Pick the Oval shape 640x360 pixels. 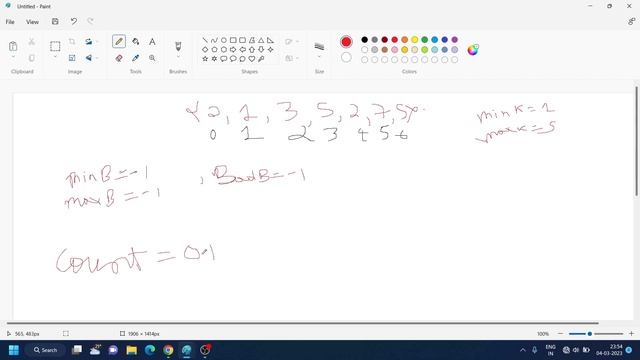[224, 40]
